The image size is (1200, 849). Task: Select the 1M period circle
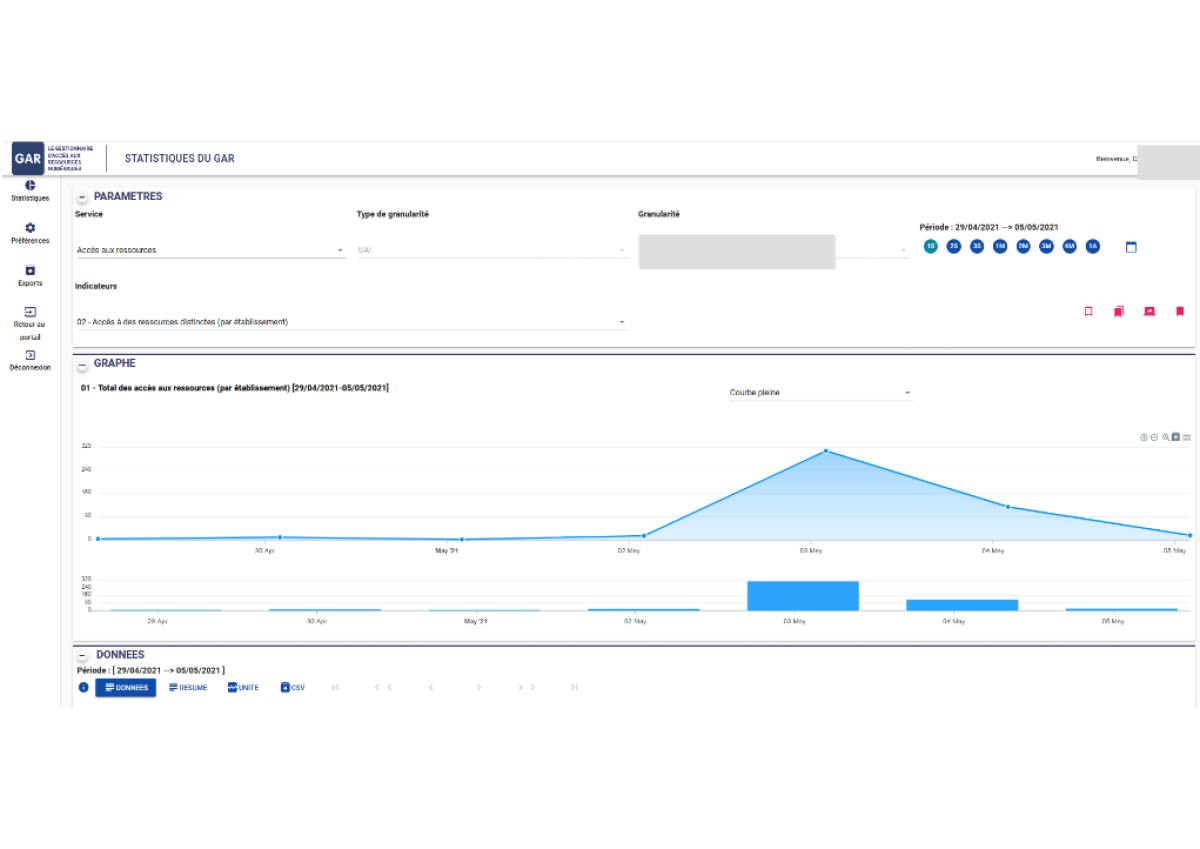click(x=1000, y=247)
